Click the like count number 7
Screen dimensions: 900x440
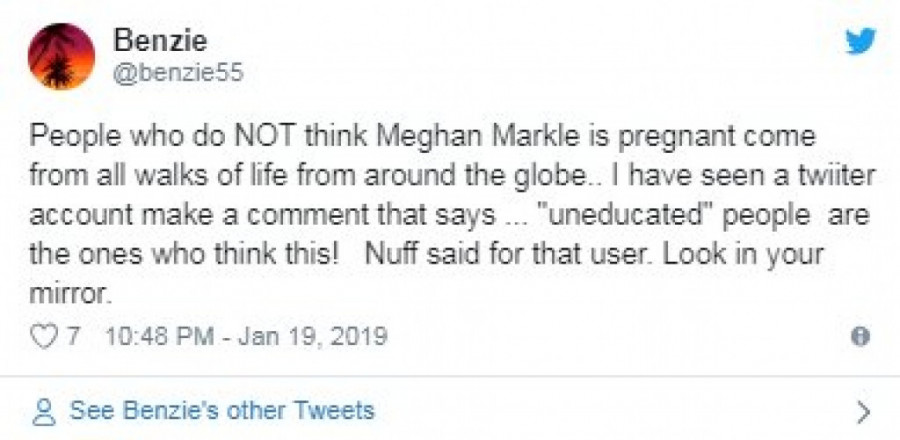[x=74, y=337]
